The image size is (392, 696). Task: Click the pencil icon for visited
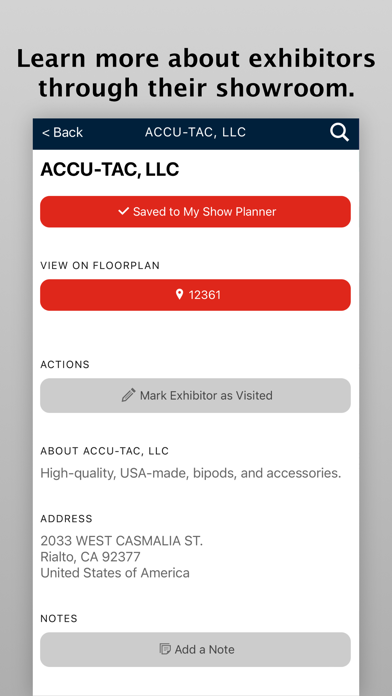click(128, 395)
